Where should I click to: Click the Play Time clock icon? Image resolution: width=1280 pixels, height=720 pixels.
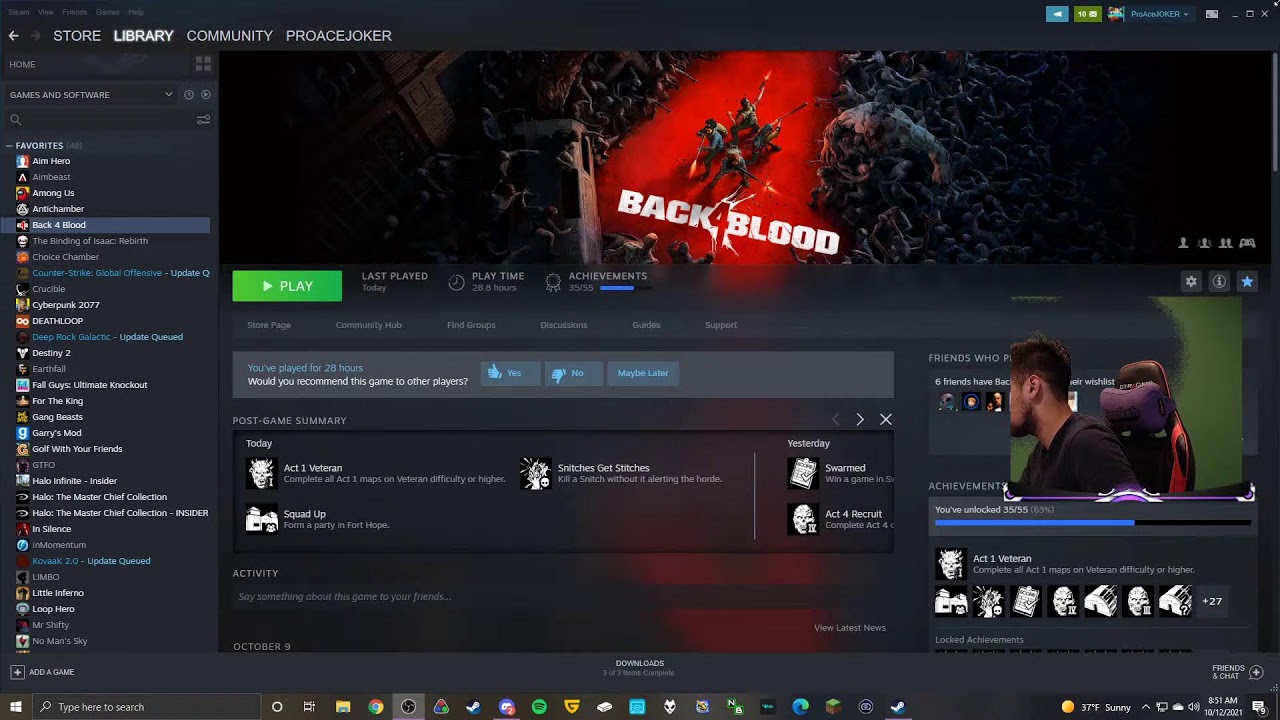point(456,283)
